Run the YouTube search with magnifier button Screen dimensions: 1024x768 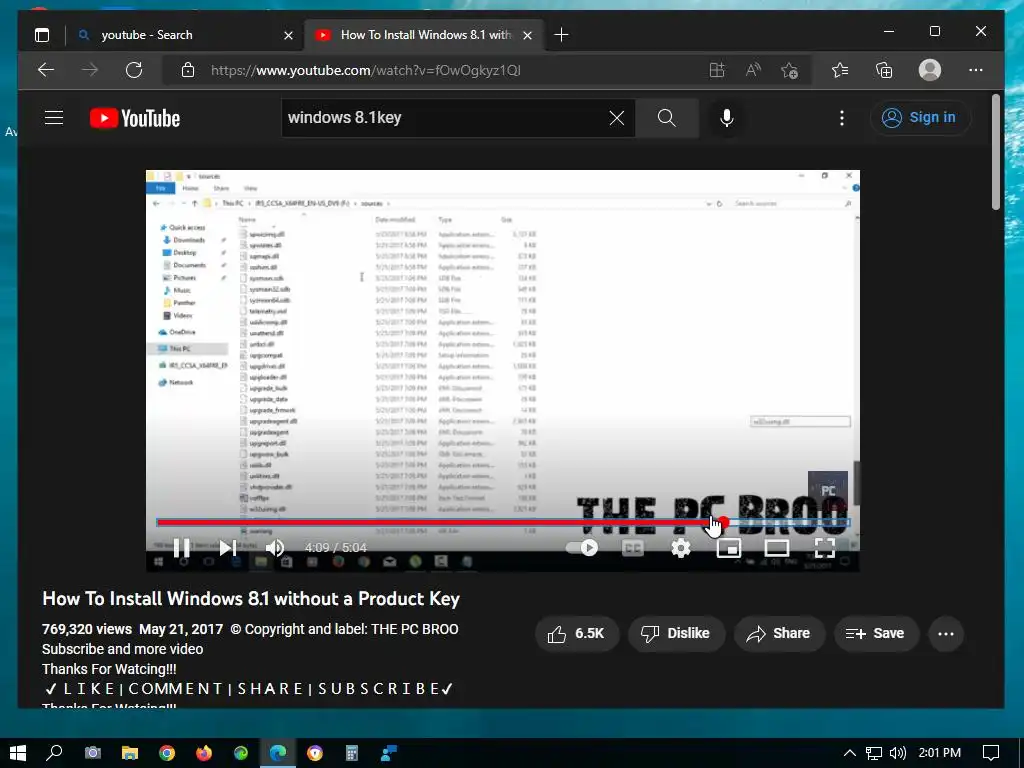[x=667, y=118]
